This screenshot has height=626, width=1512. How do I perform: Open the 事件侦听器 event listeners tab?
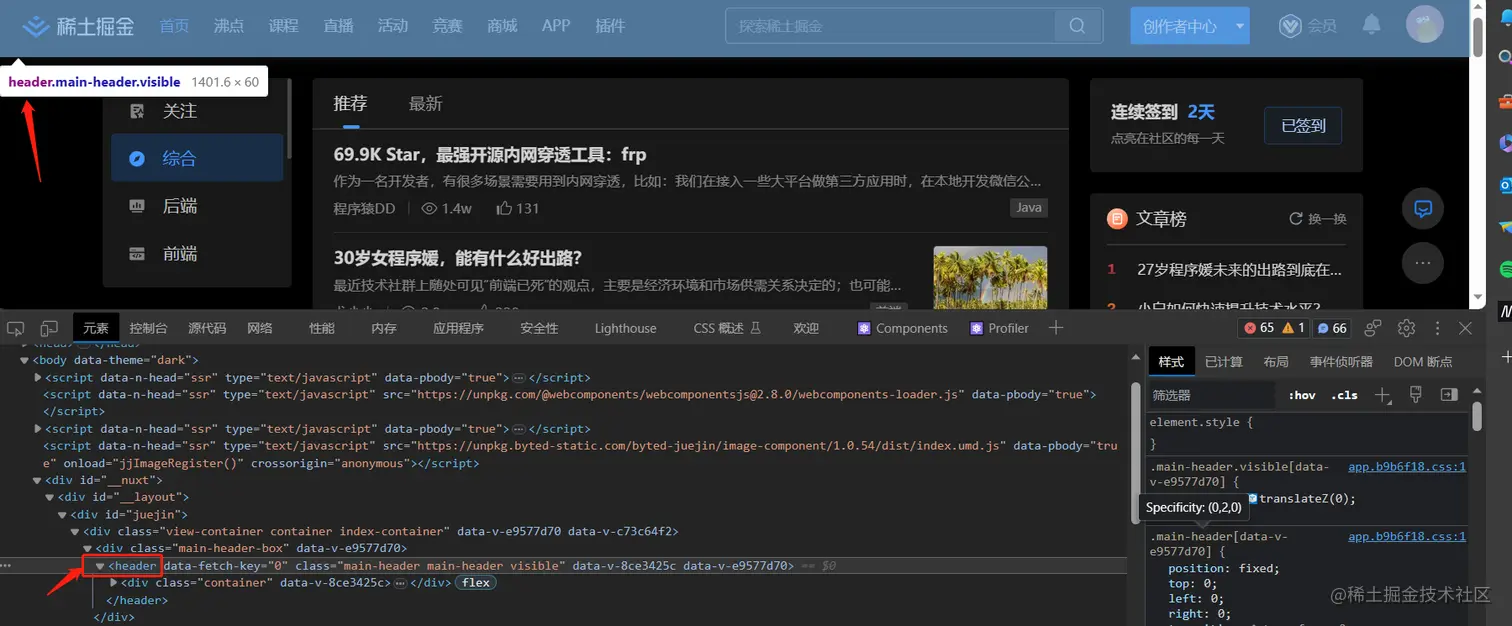pyautogui.click(x=1341, y=362)
